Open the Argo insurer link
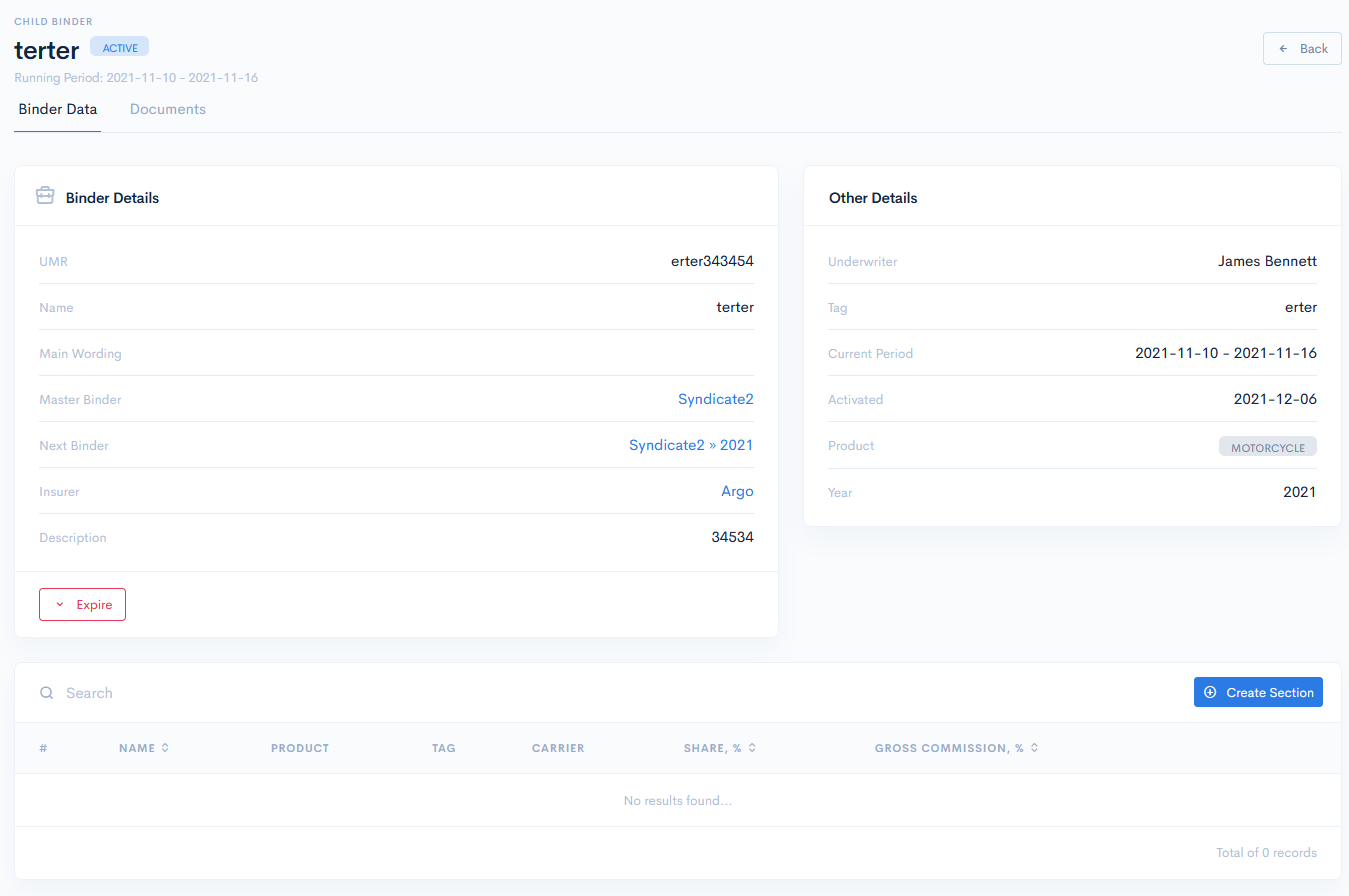This screenshot has width=1349, height=896. pyautogui.click(x=737, y=491)
